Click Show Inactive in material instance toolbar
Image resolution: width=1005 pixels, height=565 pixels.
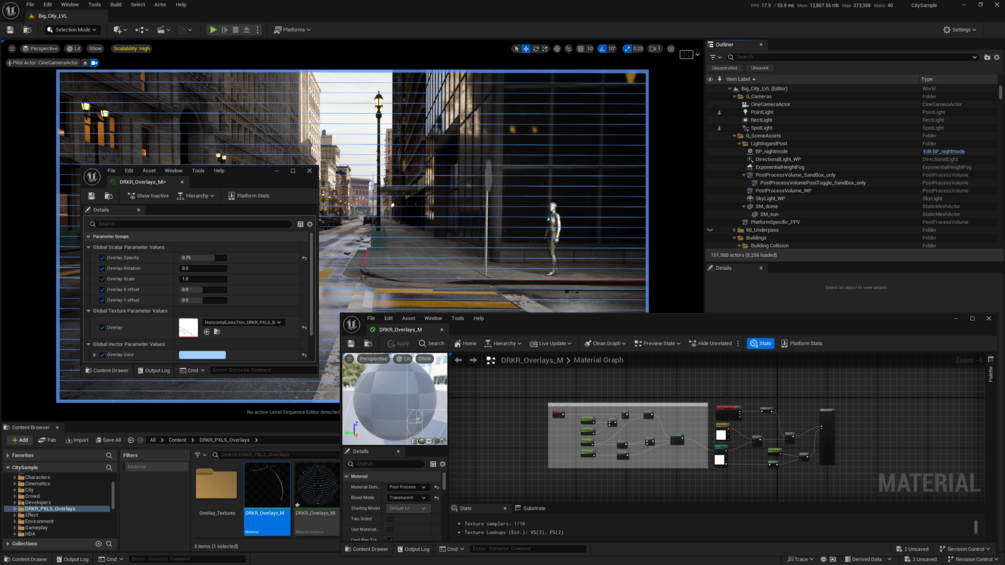(148, 196)
